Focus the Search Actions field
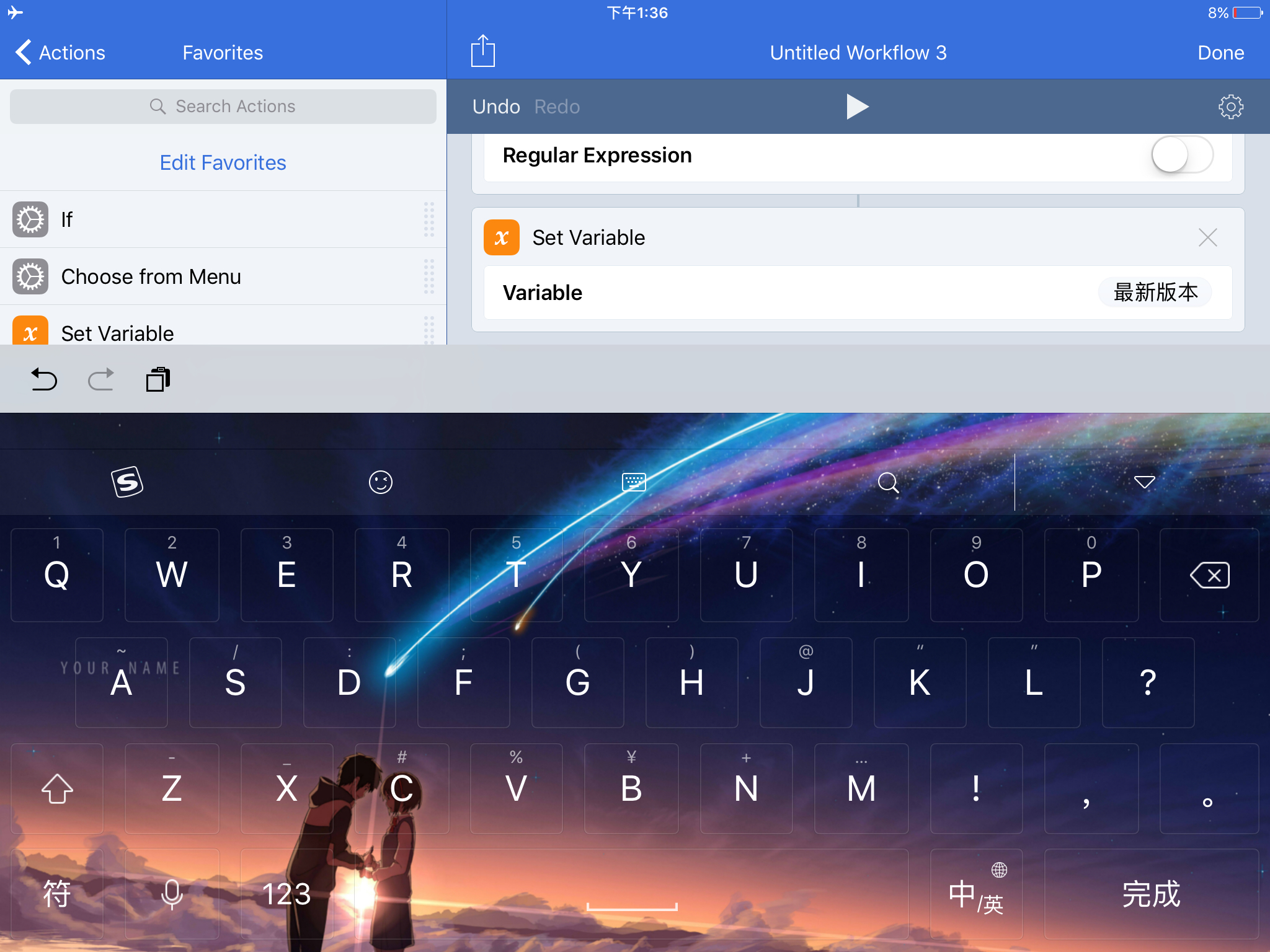The height and width of the screenshot is (952, 1270). [x=223, y=107]
